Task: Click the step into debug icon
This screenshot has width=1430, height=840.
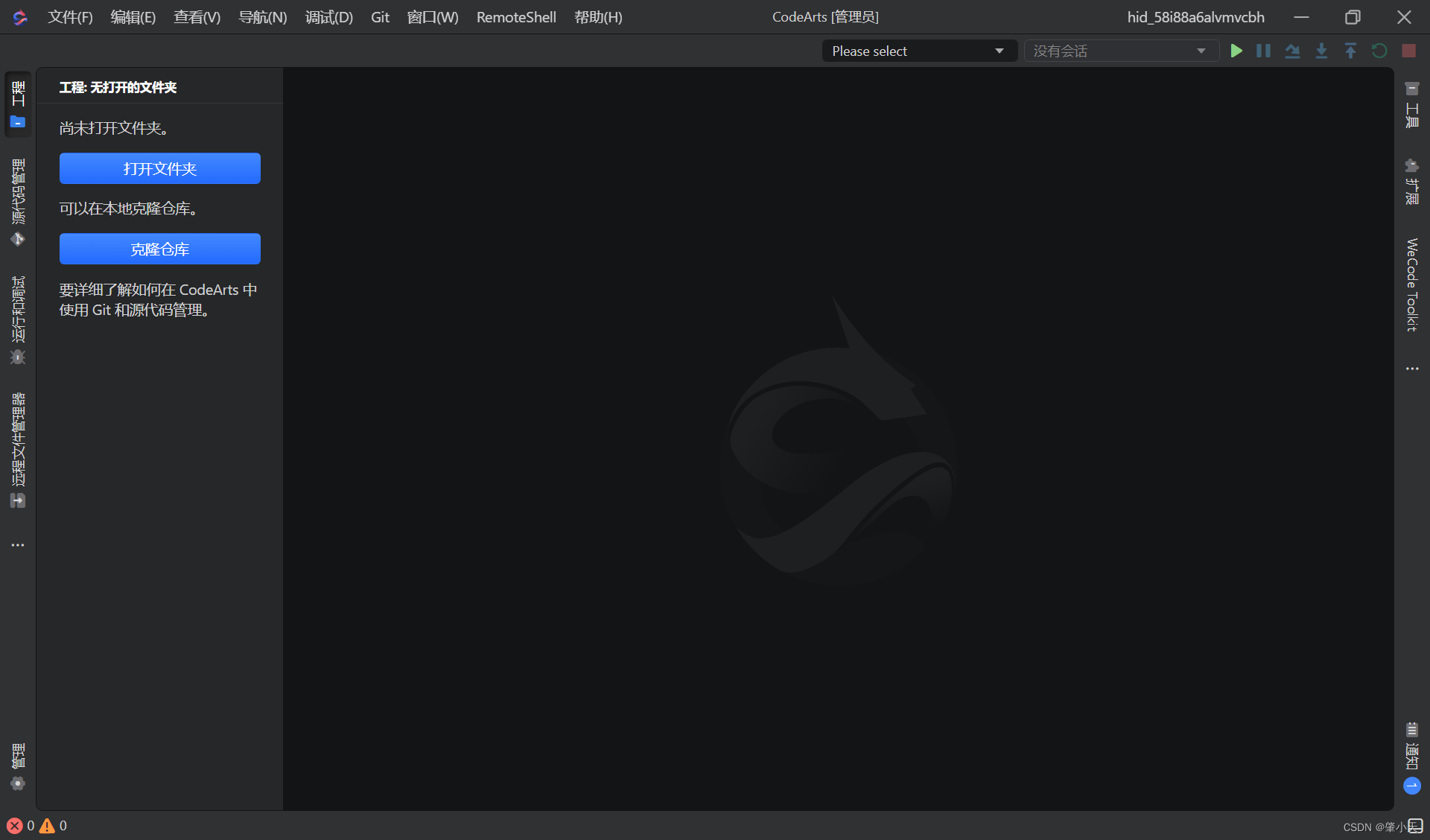Action: (x=1321, y=51)
